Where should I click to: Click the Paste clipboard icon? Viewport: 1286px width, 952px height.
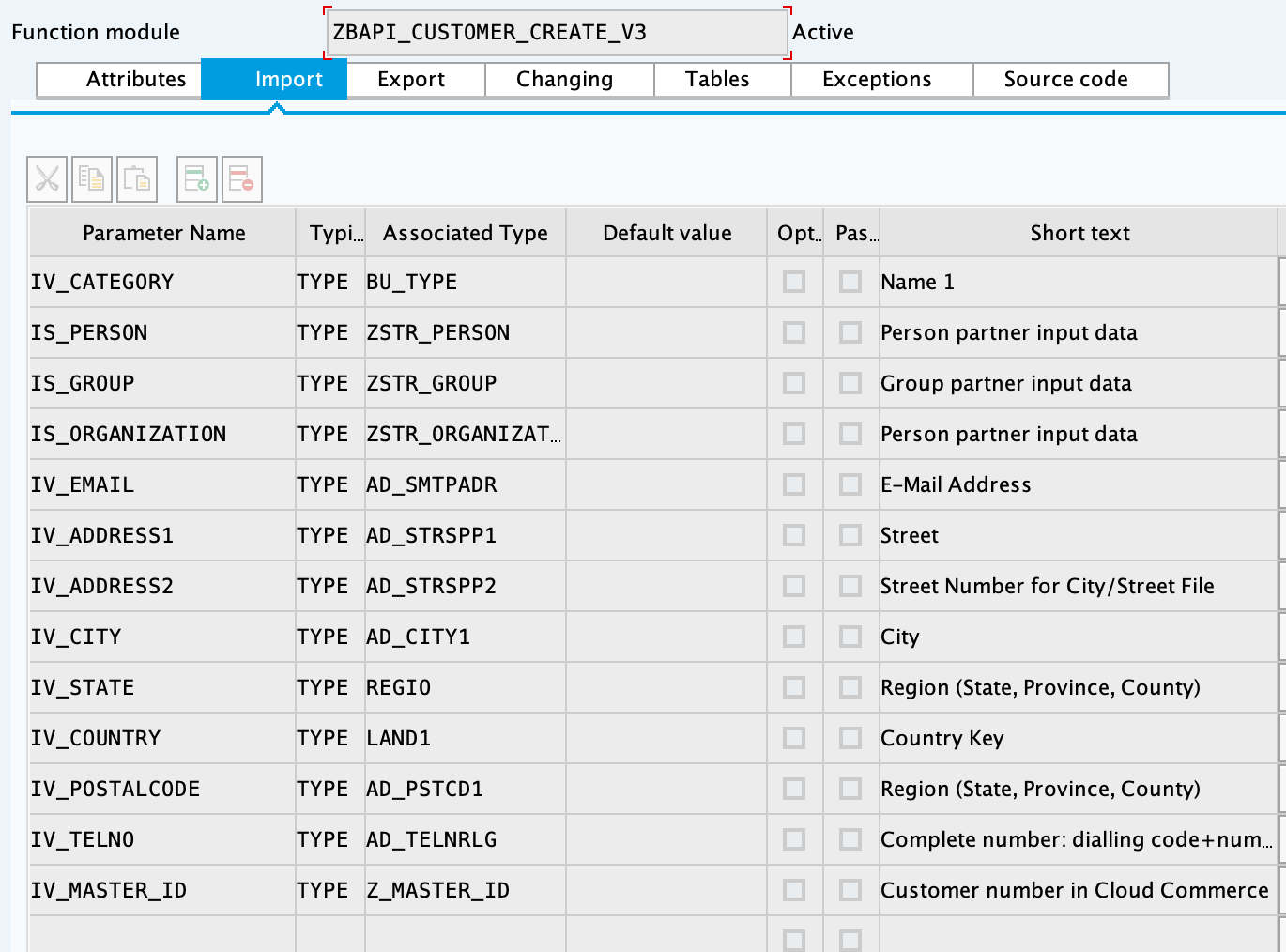pyautogui.click(x=137, y=178)
